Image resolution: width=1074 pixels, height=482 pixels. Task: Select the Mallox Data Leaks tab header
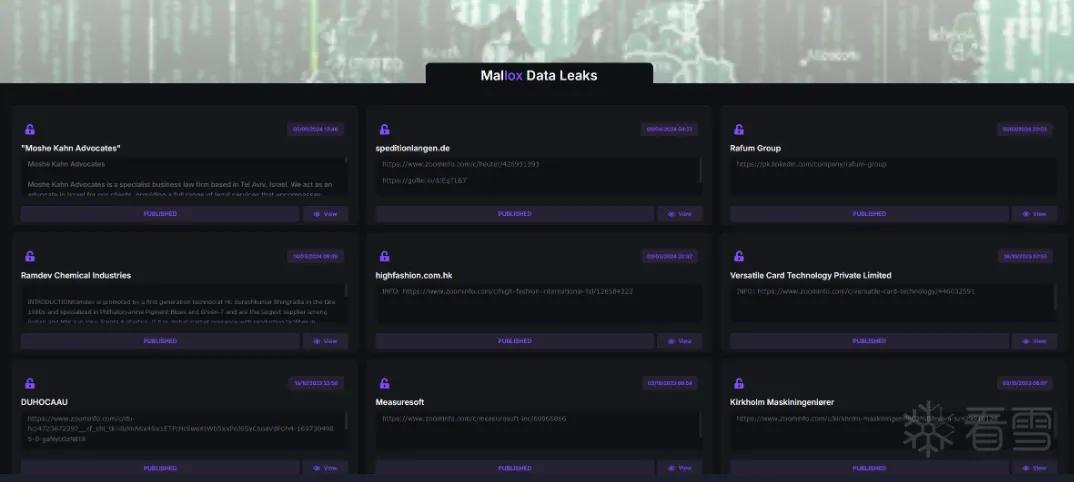539,75
